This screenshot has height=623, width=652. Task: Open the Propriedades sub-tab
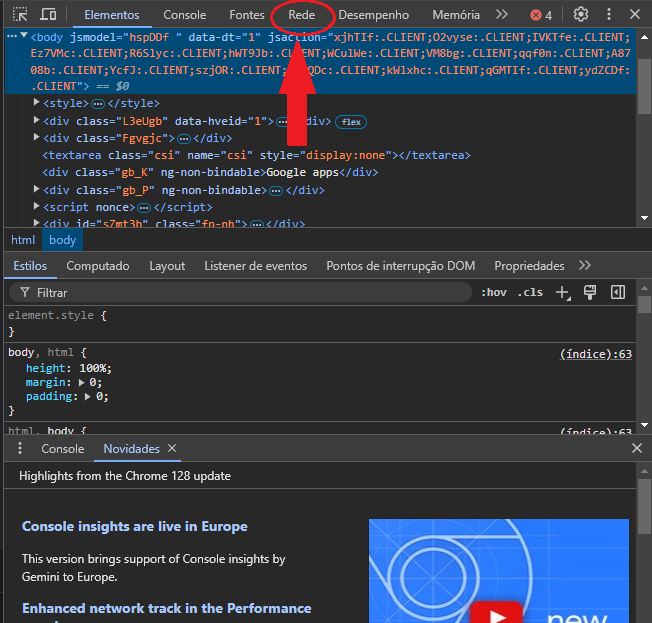[529, 266]
